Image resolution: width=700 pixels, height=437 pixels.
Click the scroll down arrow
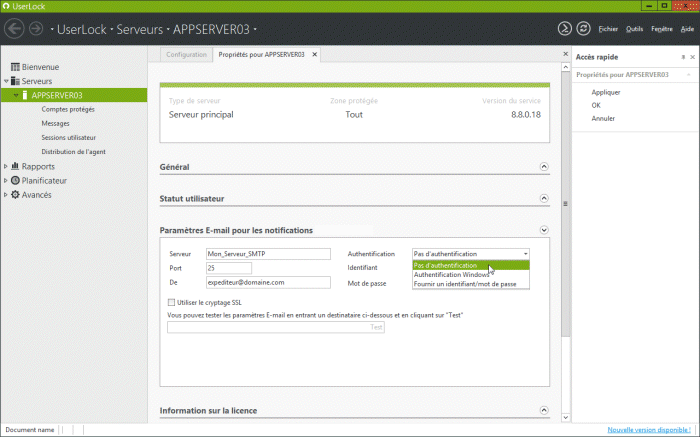565,417
